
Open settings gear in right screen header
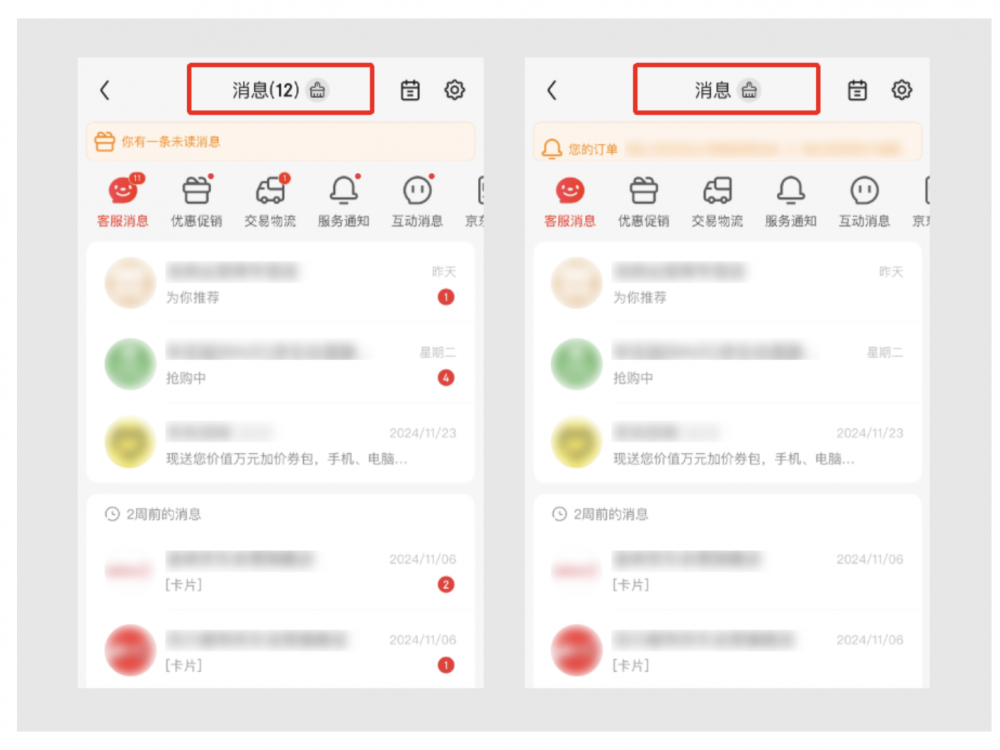click(x=901, y=90)
